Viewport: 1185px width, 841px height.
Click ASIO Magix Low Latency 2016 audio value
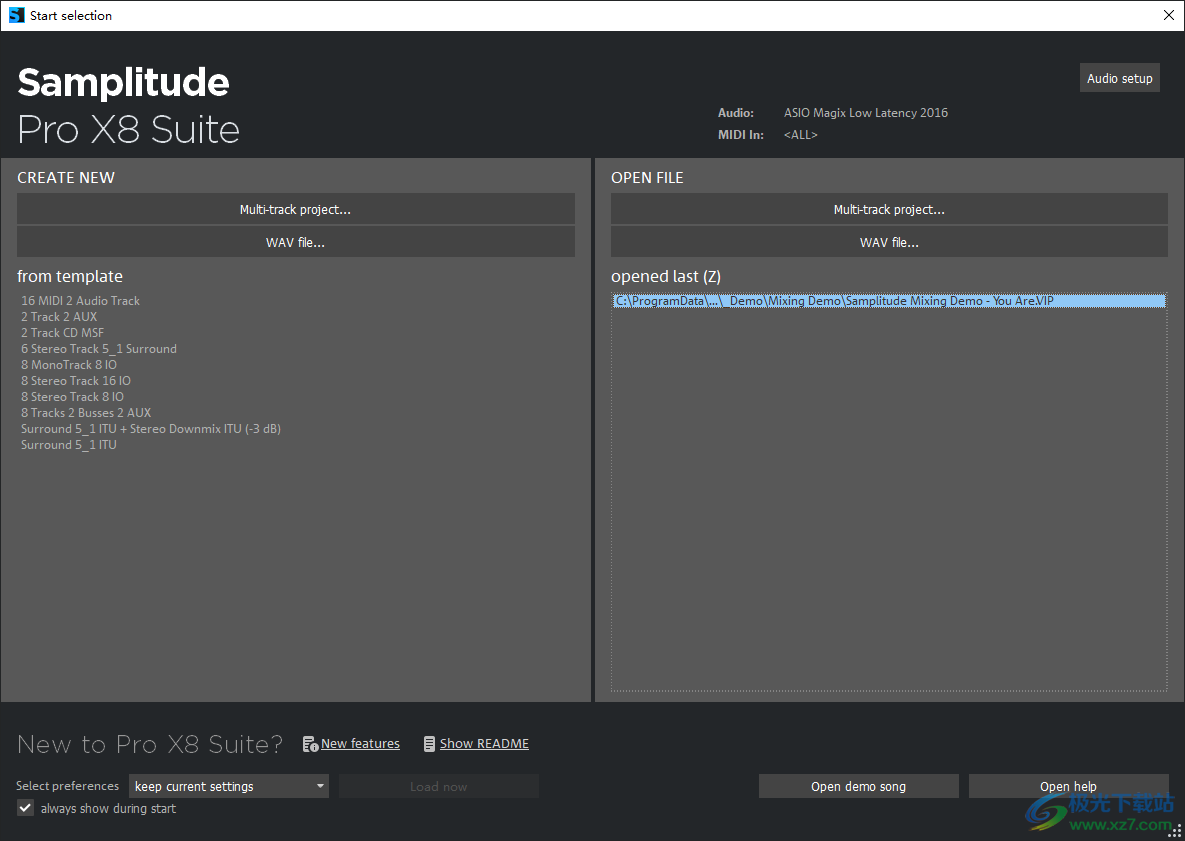(x=865, y=113)
